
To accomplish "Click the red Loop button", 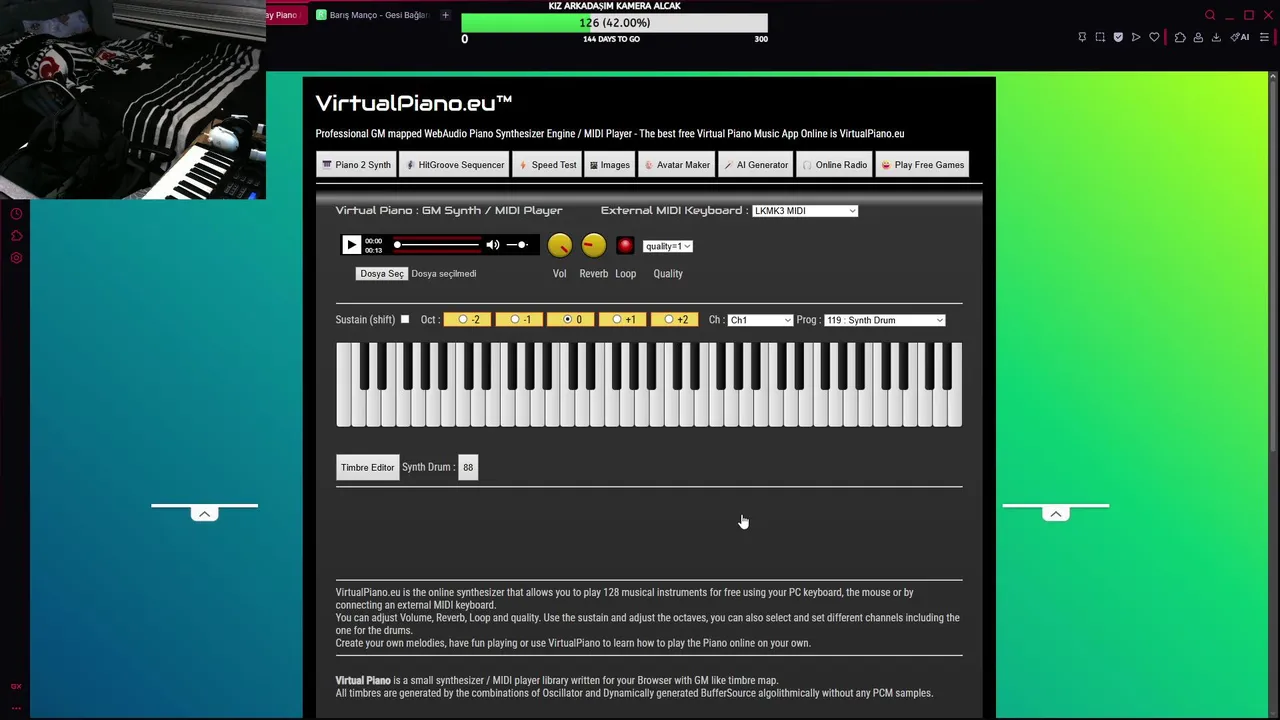I will point(625,245).
